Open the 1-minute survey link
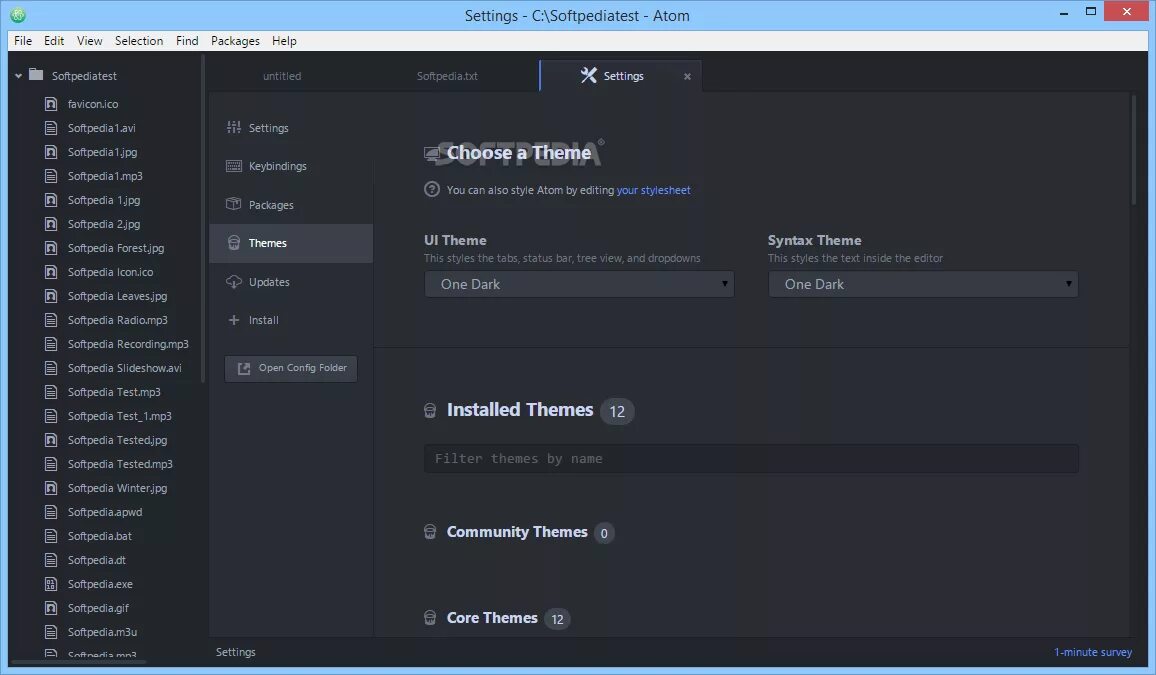Screen dimensions: 1156x675 (1093, 652)
